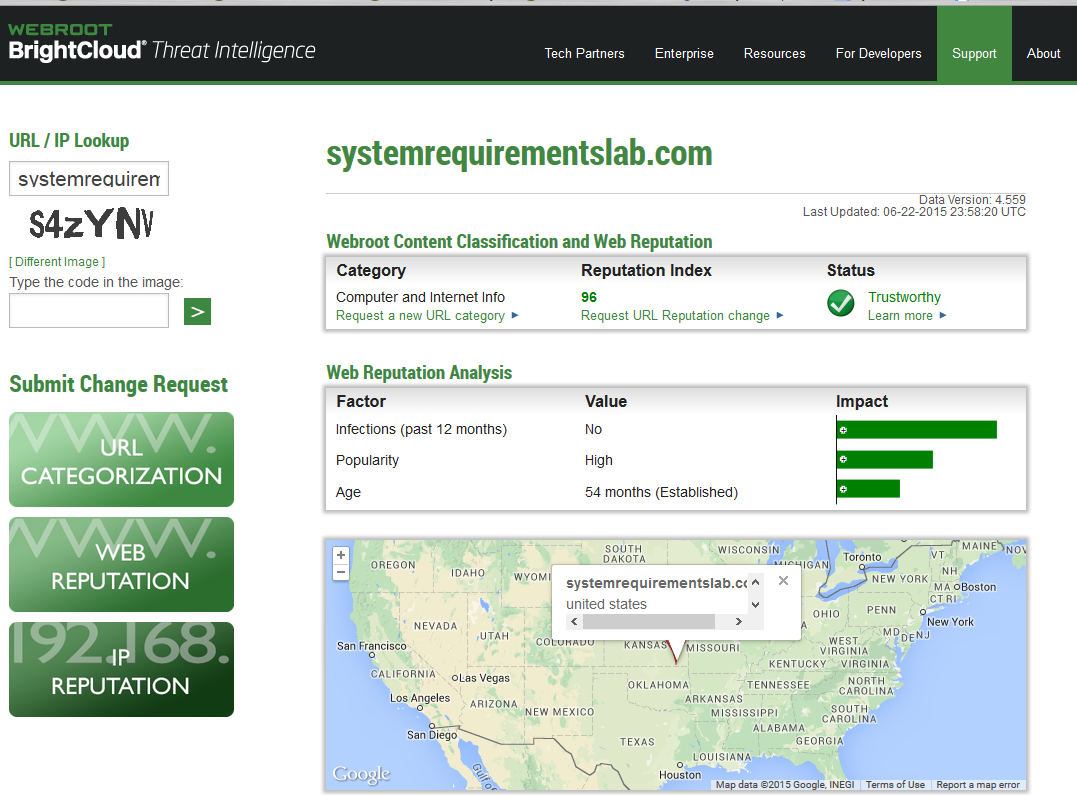The width and height of the screenshot is (1077, 795).
Task: Click the captcha image S4zYN
Action: coord(91,224)
